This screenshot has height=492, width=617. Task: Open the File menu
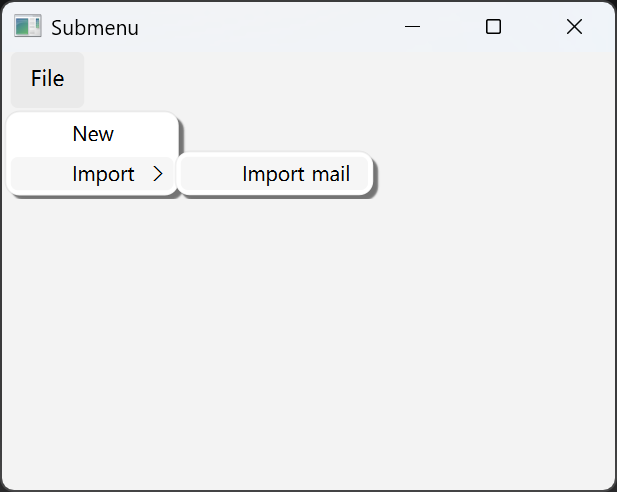(47, 79)
